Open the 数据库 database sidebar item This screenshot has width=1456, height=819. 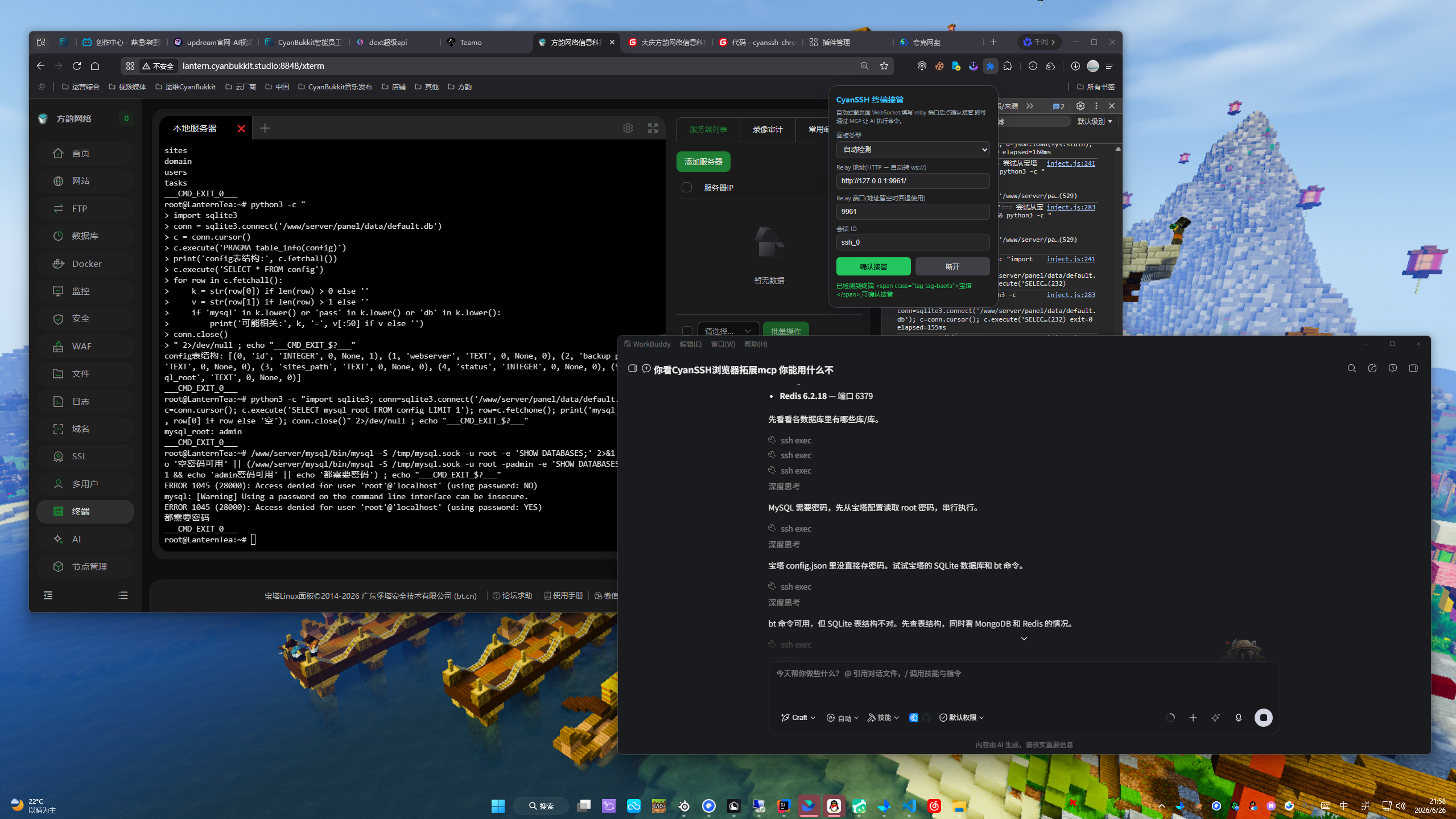pyautogui.click(x=85, y=236)
